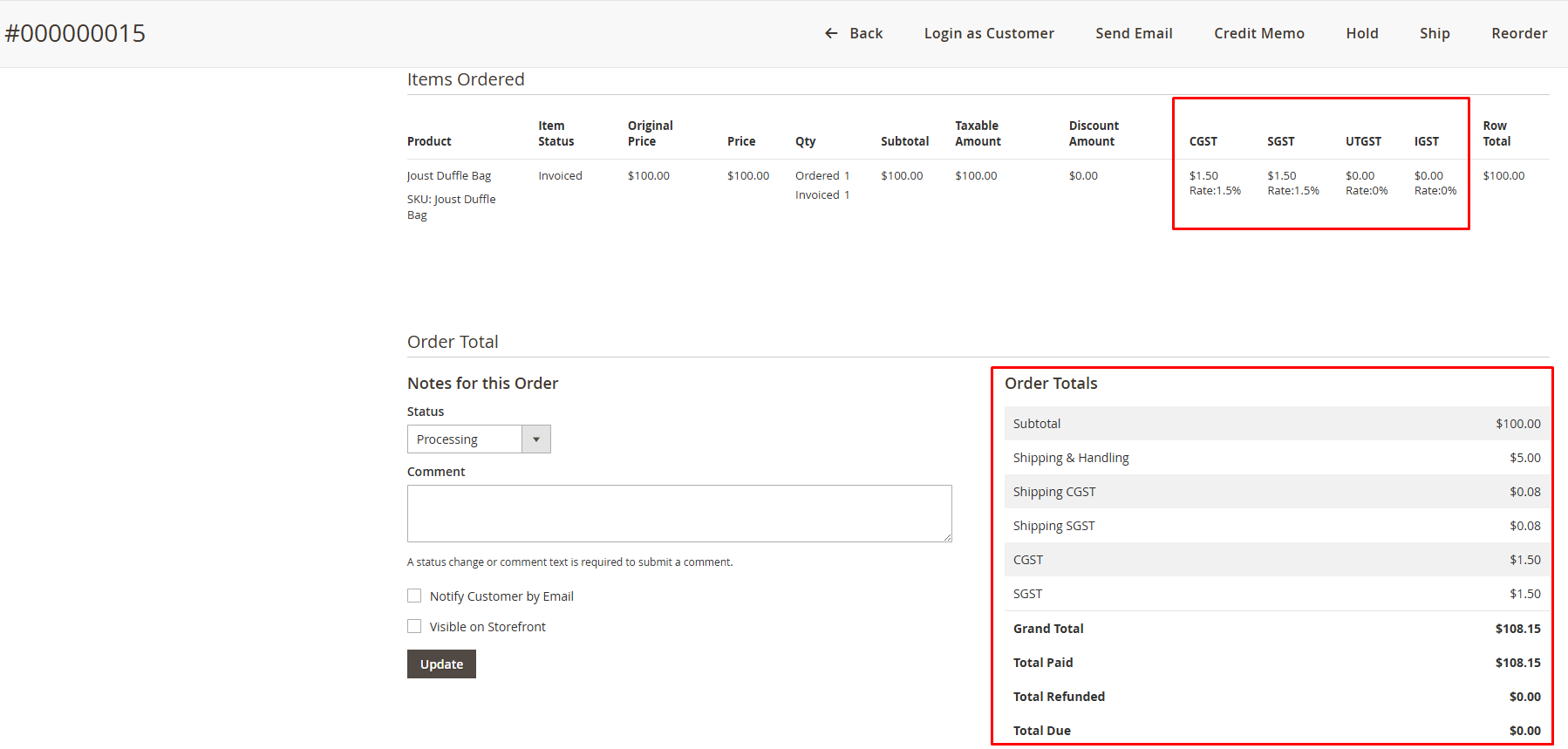
Task: Click the Grand Total amount $108.15
Action: click(x=1517, y=629)
